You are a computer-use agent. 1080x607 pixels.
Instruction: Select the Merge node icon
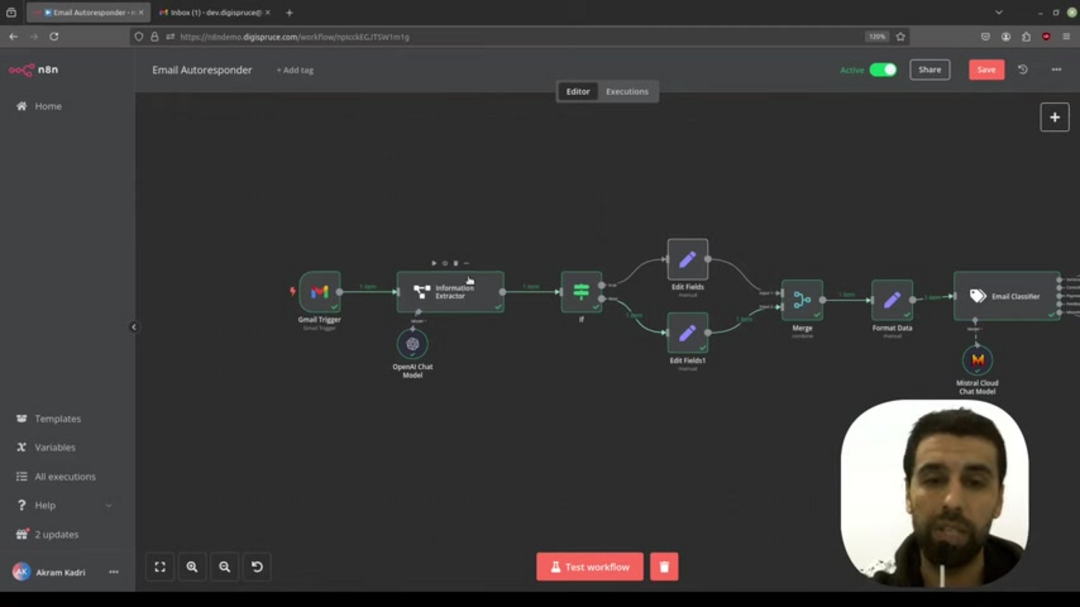coord(802,299)
